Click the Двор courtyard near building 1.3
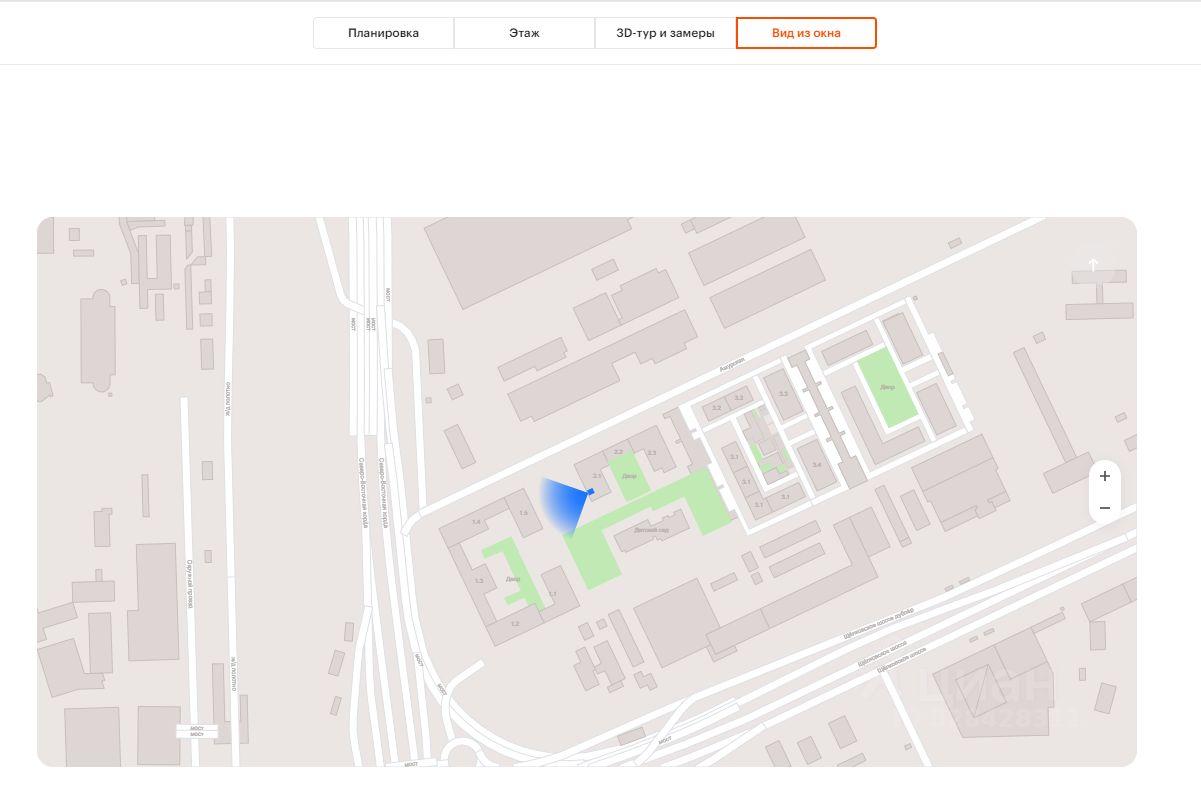 coord(512,579)
